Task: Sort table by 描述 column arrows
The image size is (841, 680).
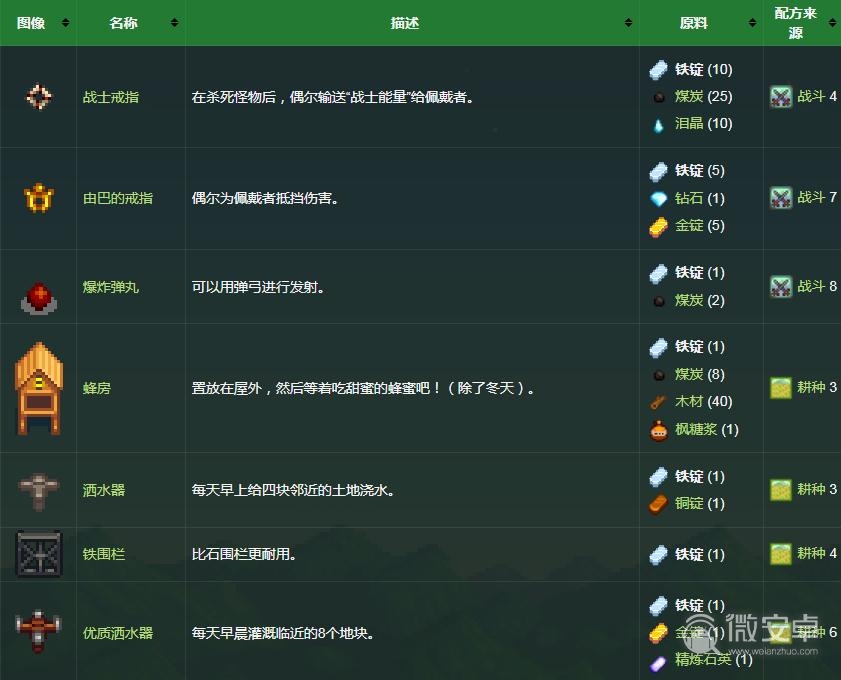Action: tap(628, 23)
